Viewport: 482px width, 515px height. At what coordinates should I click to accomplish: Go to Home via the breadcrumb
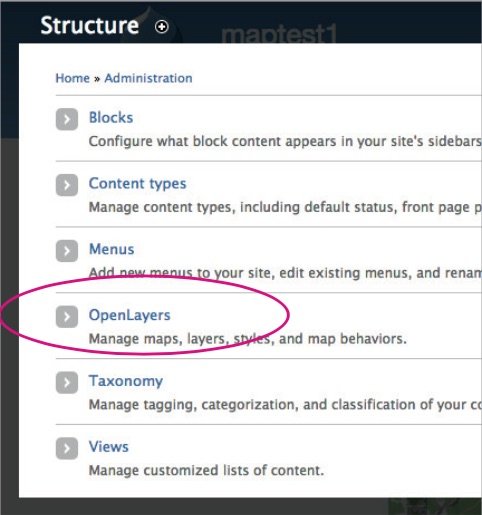click(73, 78)
